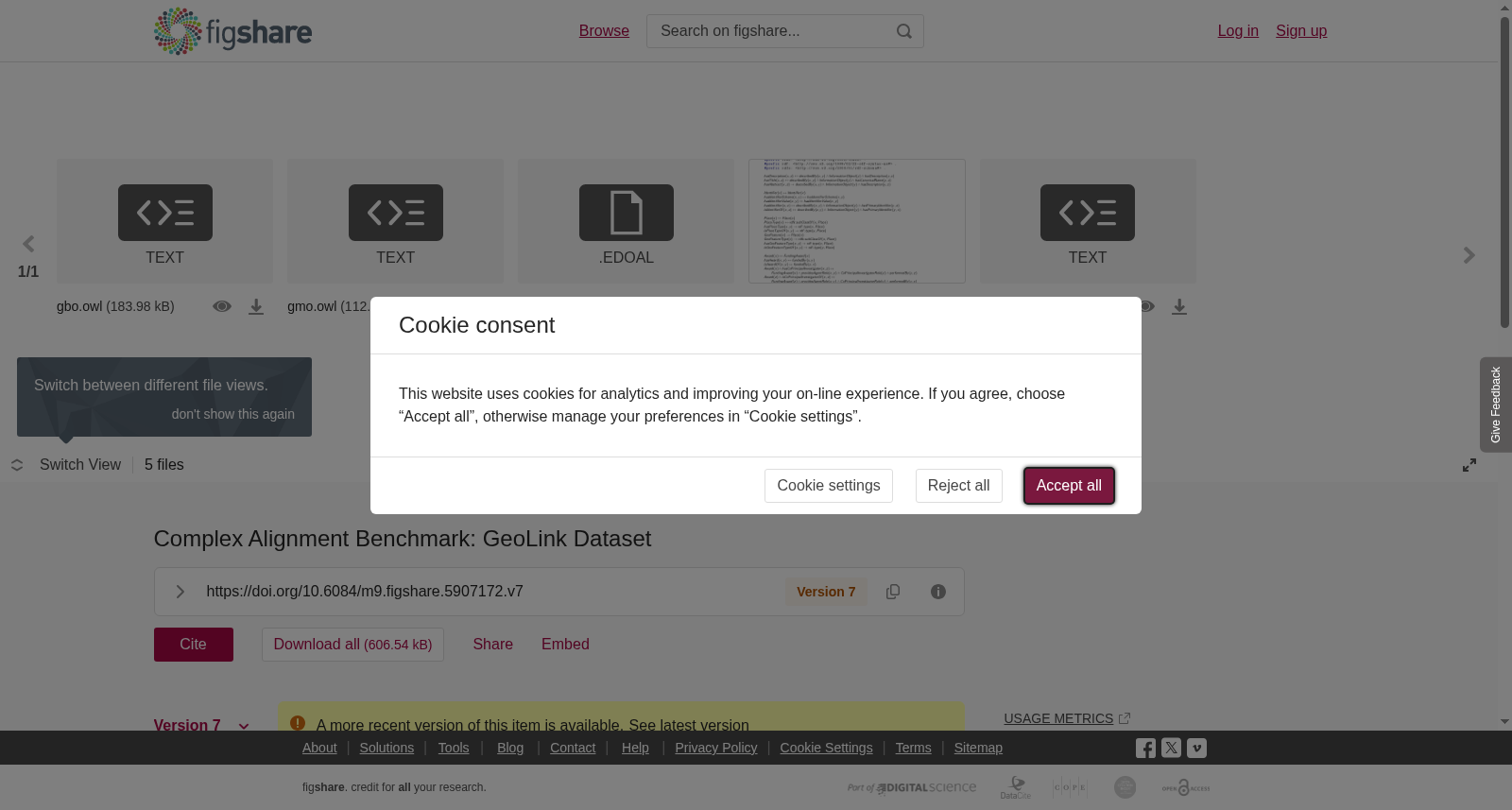Click the Version 7 badge
This screenshot has width=1512, height=810.
(826, 592)
